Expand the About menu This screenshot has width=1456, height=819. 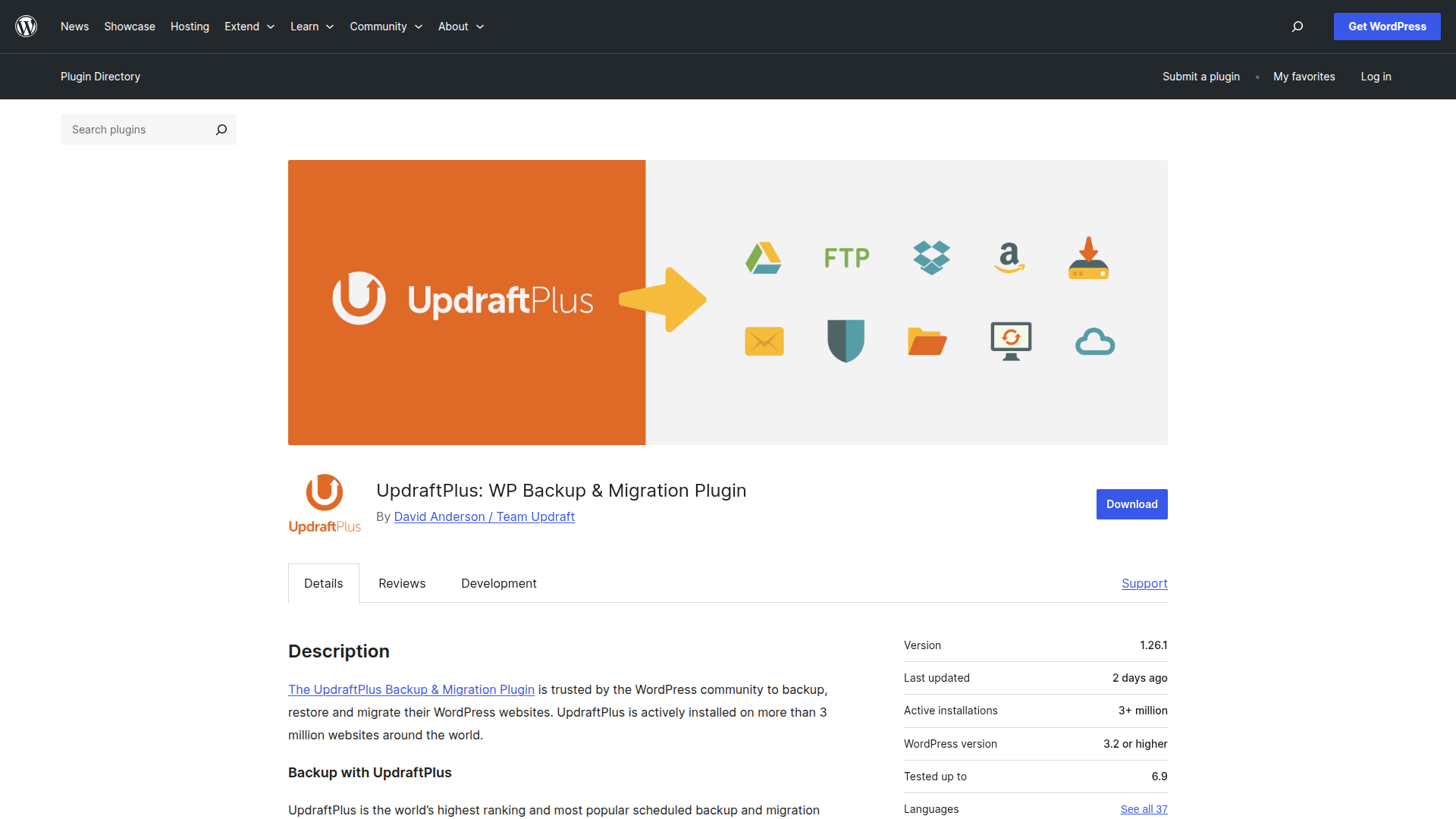click(461, 27)
